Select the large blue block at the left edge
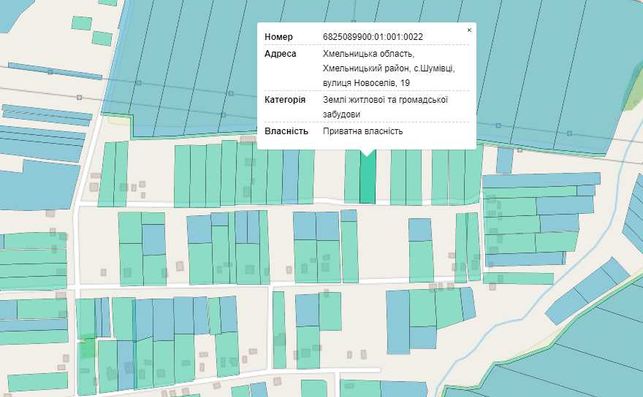Viewport: 643px width, 397px height. (x=39, y=186)
